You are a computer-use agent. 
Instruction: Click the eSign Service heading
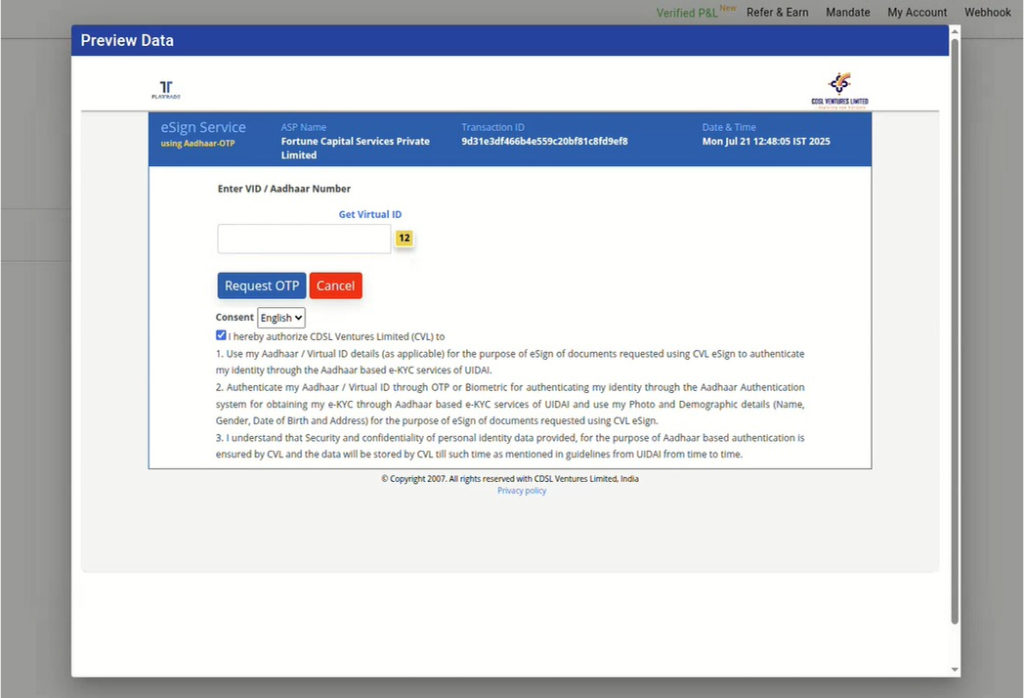(203, 127)
